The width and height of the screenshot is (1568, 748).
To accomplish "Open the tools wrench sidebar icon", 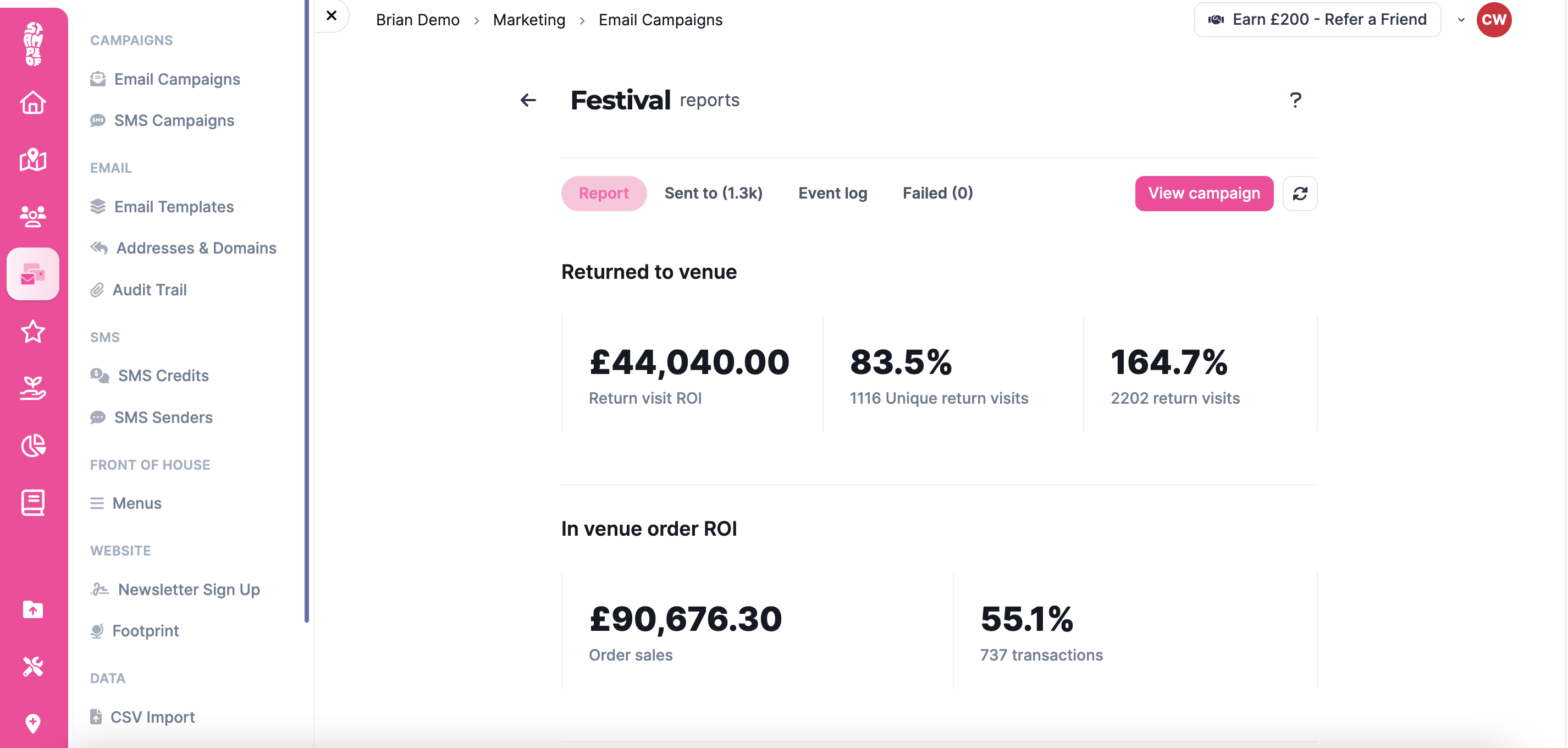I will point(33,667).
